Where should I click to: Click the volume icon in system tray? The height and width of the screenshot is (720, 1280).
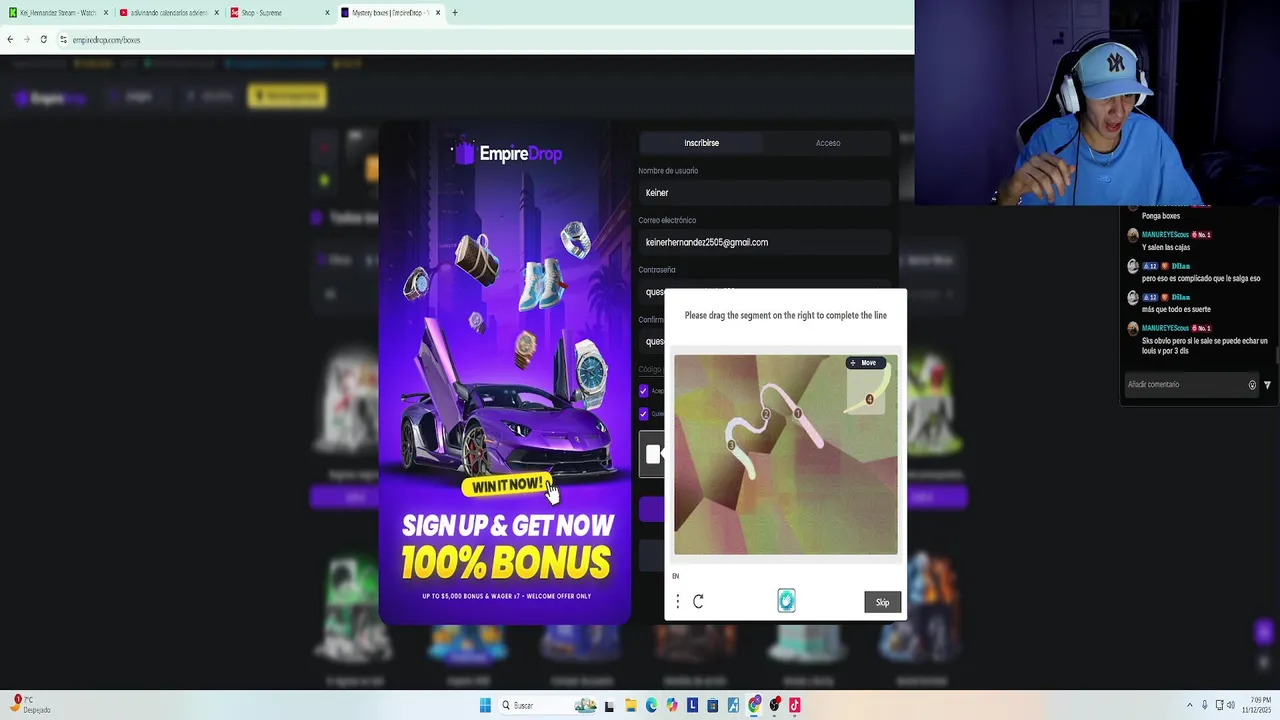(x=1230, y=705)
